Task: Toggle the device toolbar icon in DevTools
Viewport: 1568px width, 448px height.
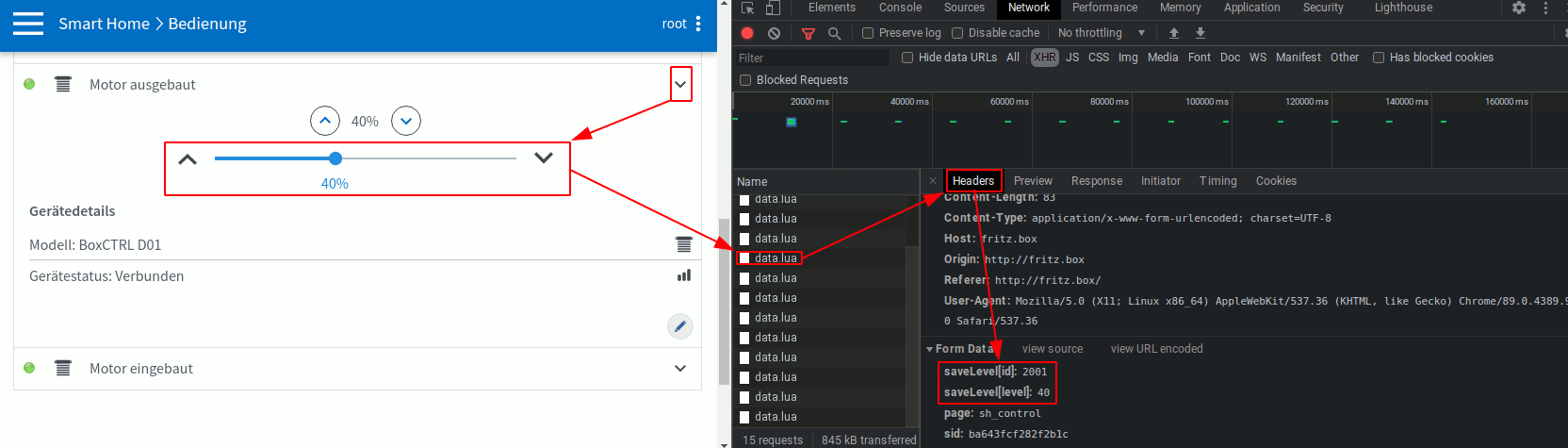Action: pos(773,8)
